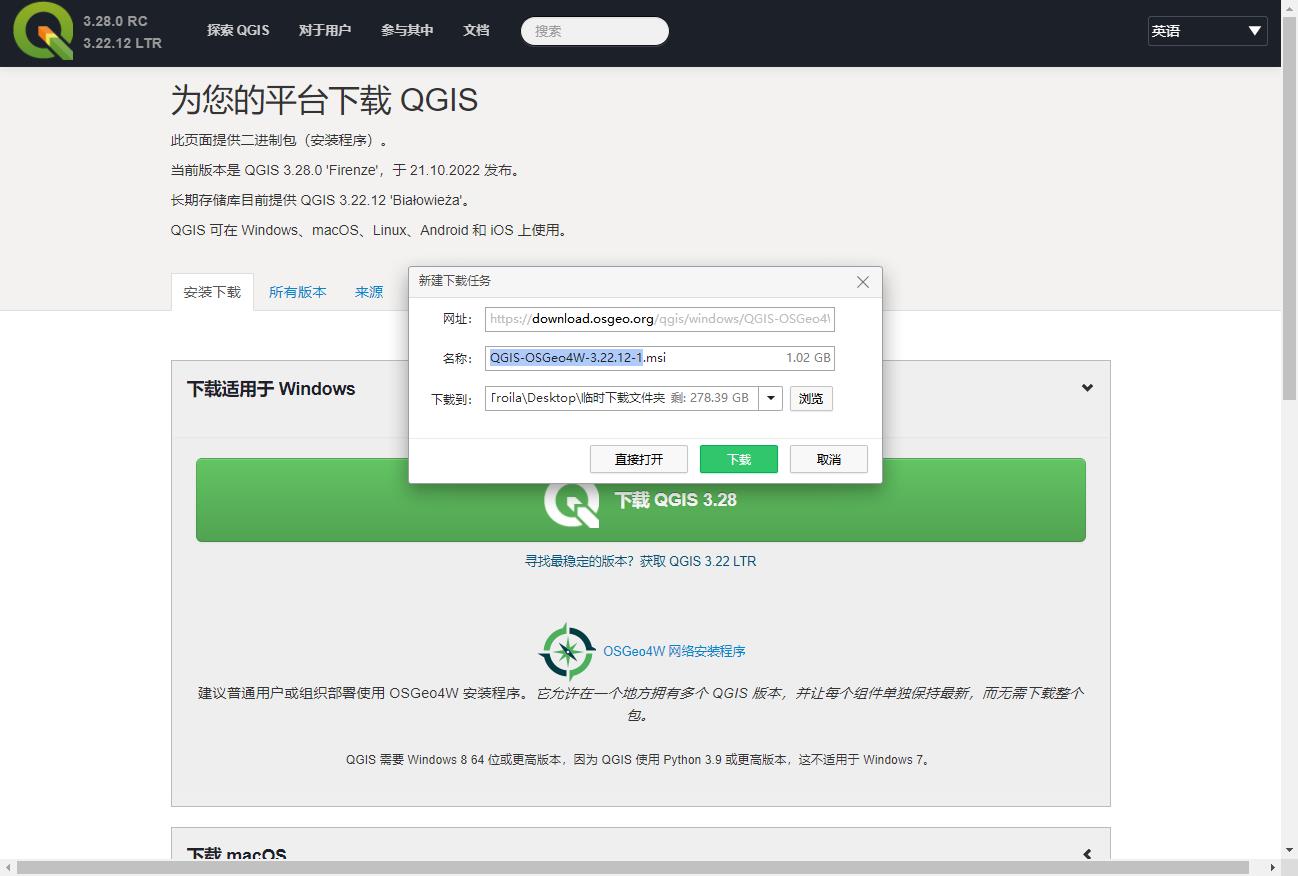Click the 3.22.12 LTR version text
Image resolution: width=1298 pixels, height=876 pixels.
[122, 43]
